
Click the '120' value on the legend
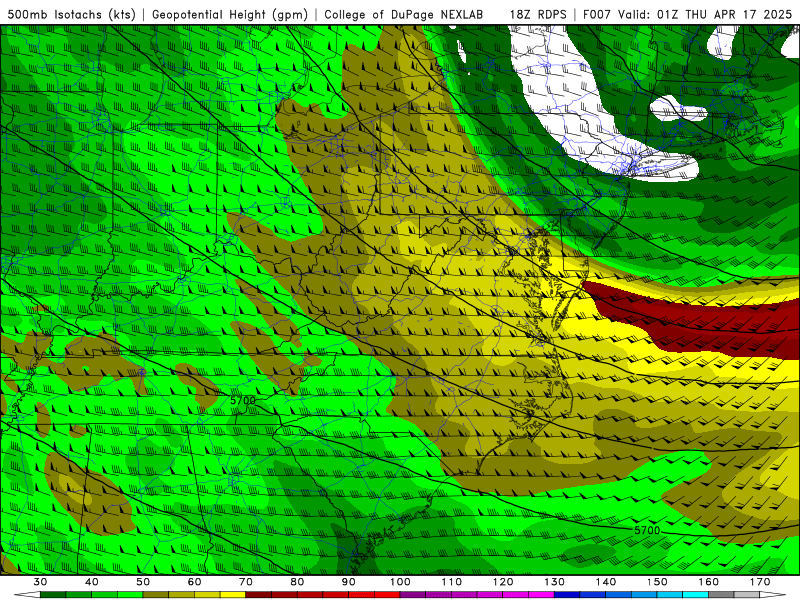tap(503, 582)
